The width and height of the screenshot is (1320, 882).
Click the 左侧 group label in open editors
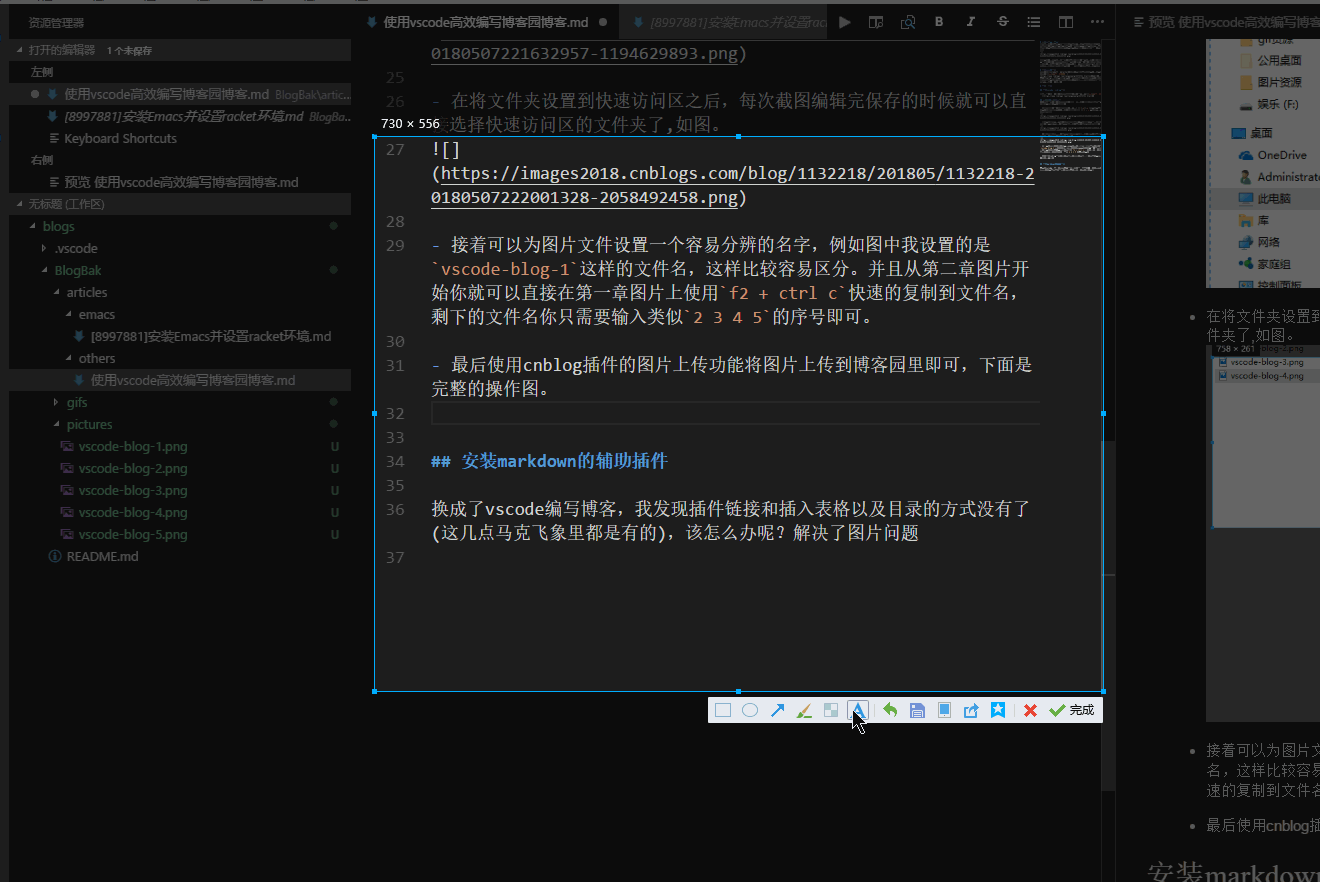41,72
